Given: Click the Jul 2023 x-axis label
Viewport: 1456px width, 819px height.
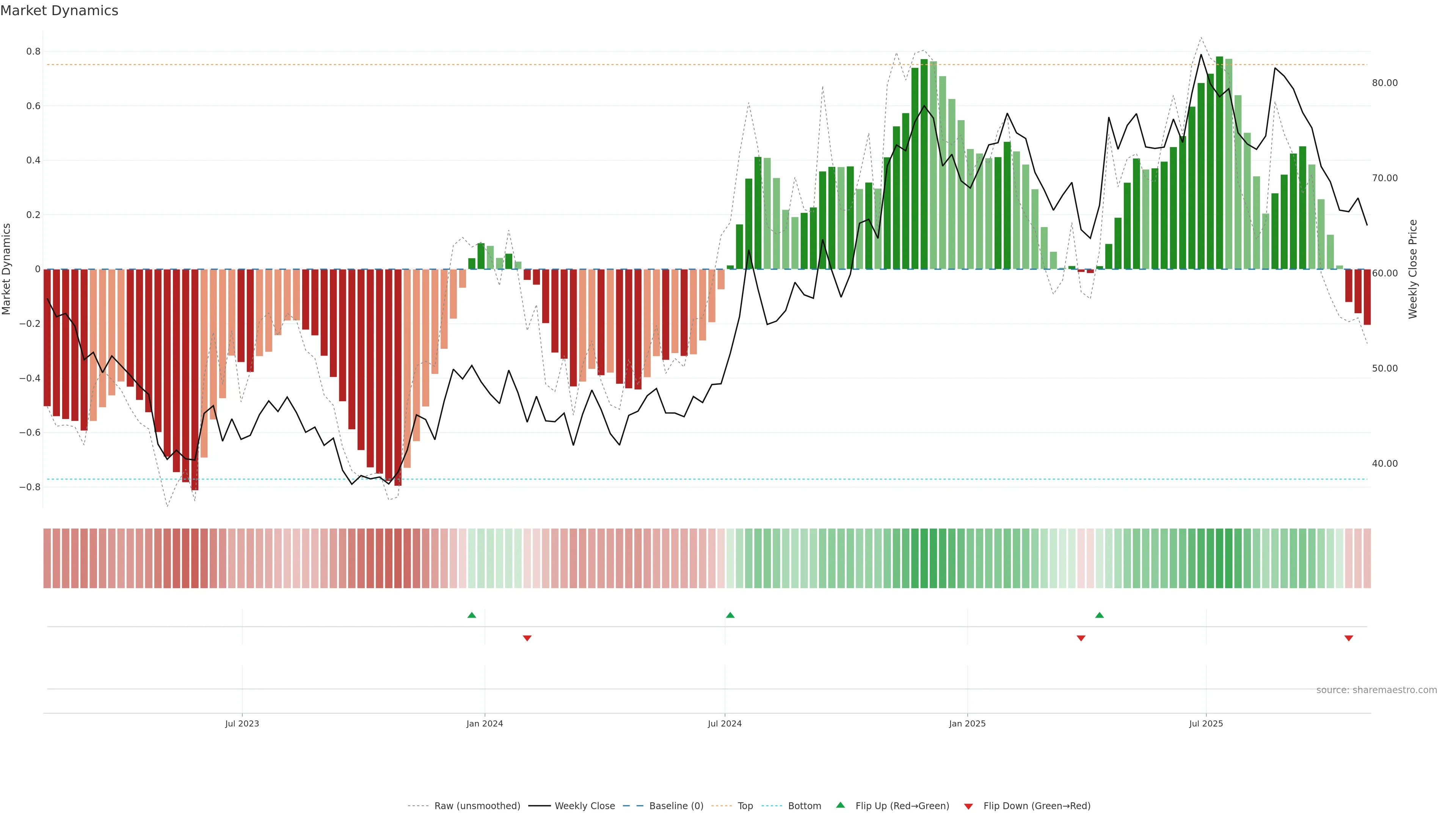Looking at the screenshot, I should 242,723.
